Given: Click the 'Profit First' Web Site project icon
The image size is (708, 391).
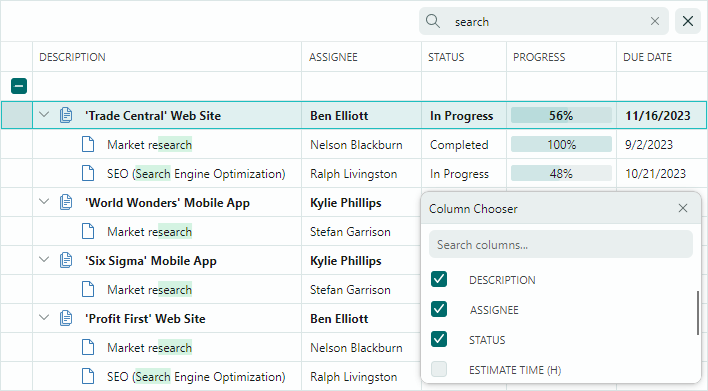Looking at the screenshot, I should coord(66,318).
